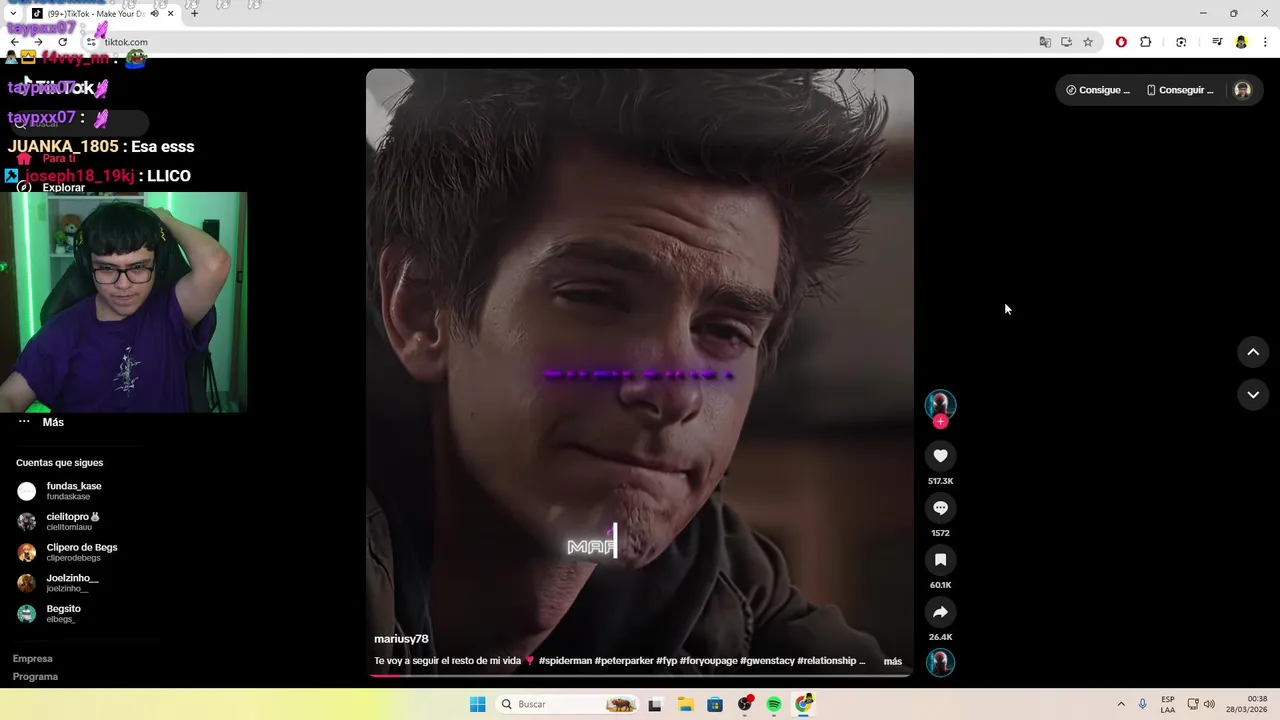Go back with the browser back arrow
The width and height of the screenshot is (1280, 720).
point(15,42)
